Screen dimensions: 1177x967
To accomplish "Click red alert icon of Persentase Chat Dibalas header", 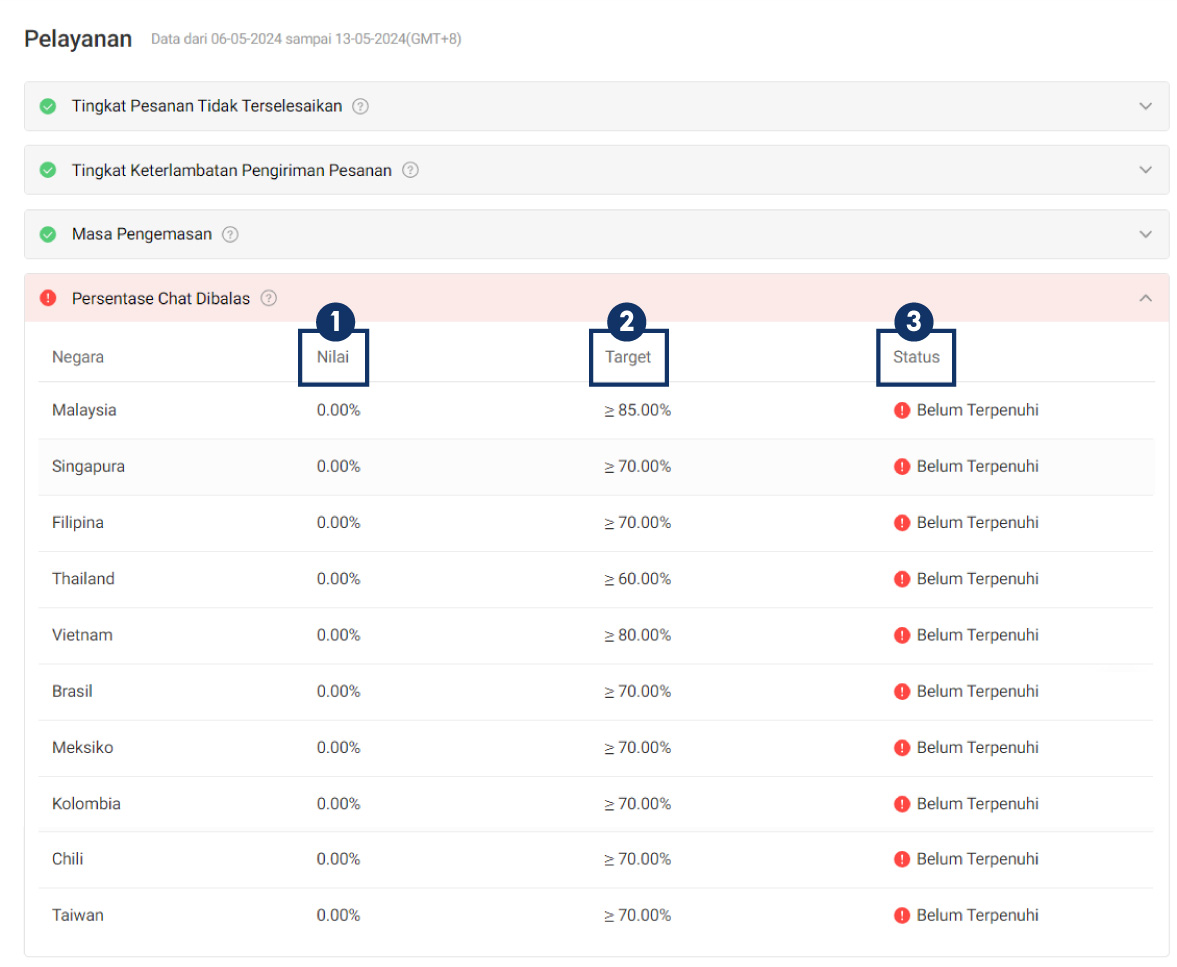I will tap(48, 298).
